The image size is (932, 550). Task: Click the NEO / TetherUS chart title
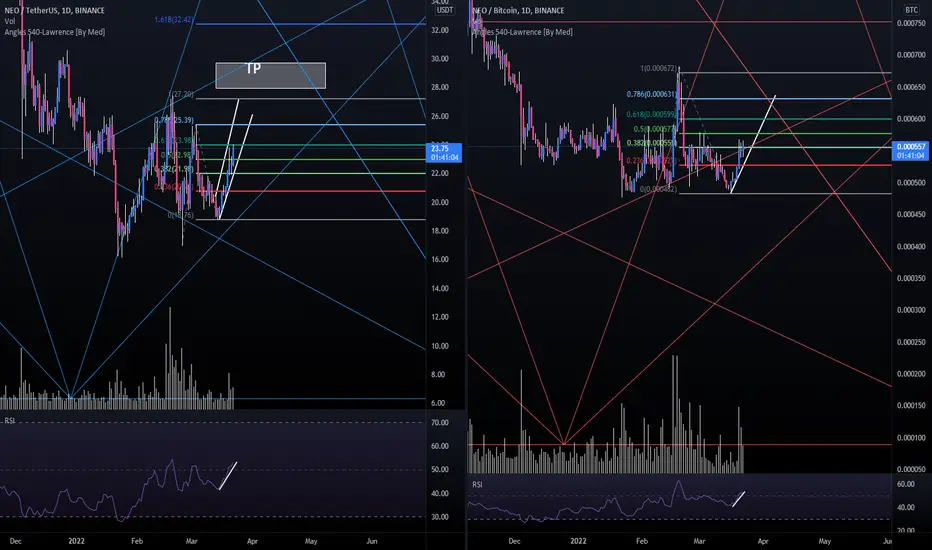[54, 11]
